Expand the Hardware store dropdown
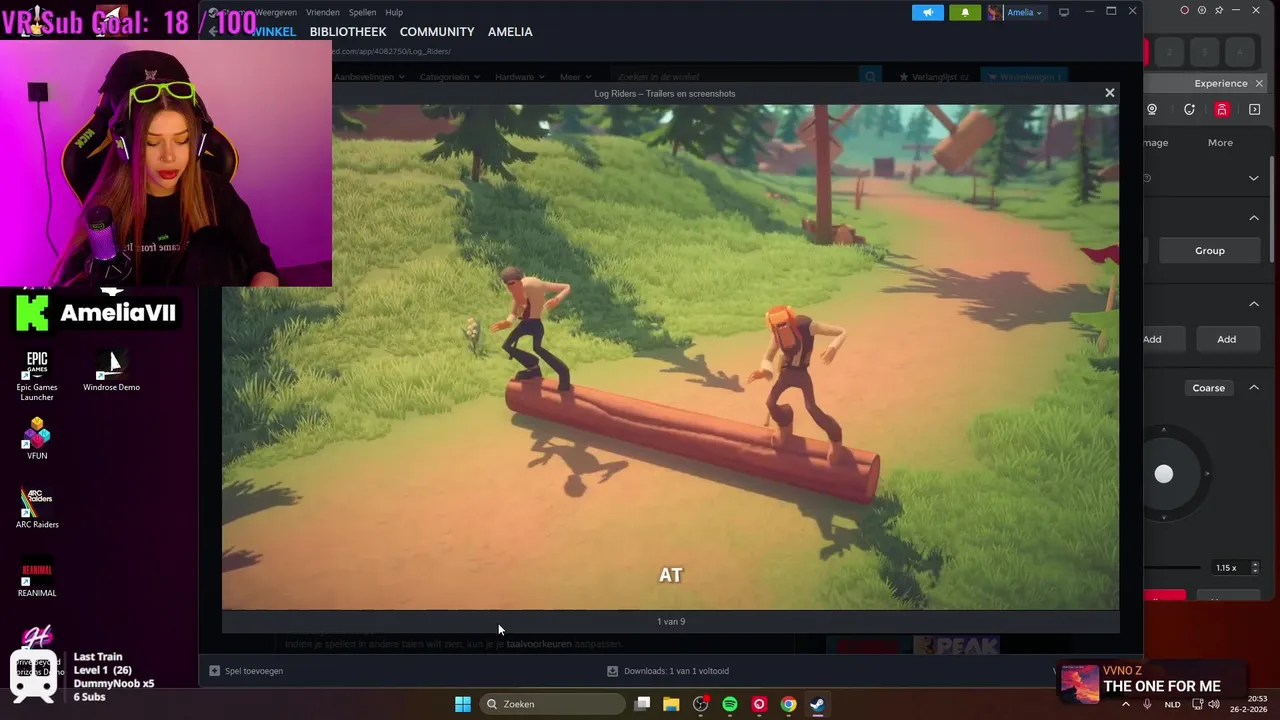 pos(520,77)
